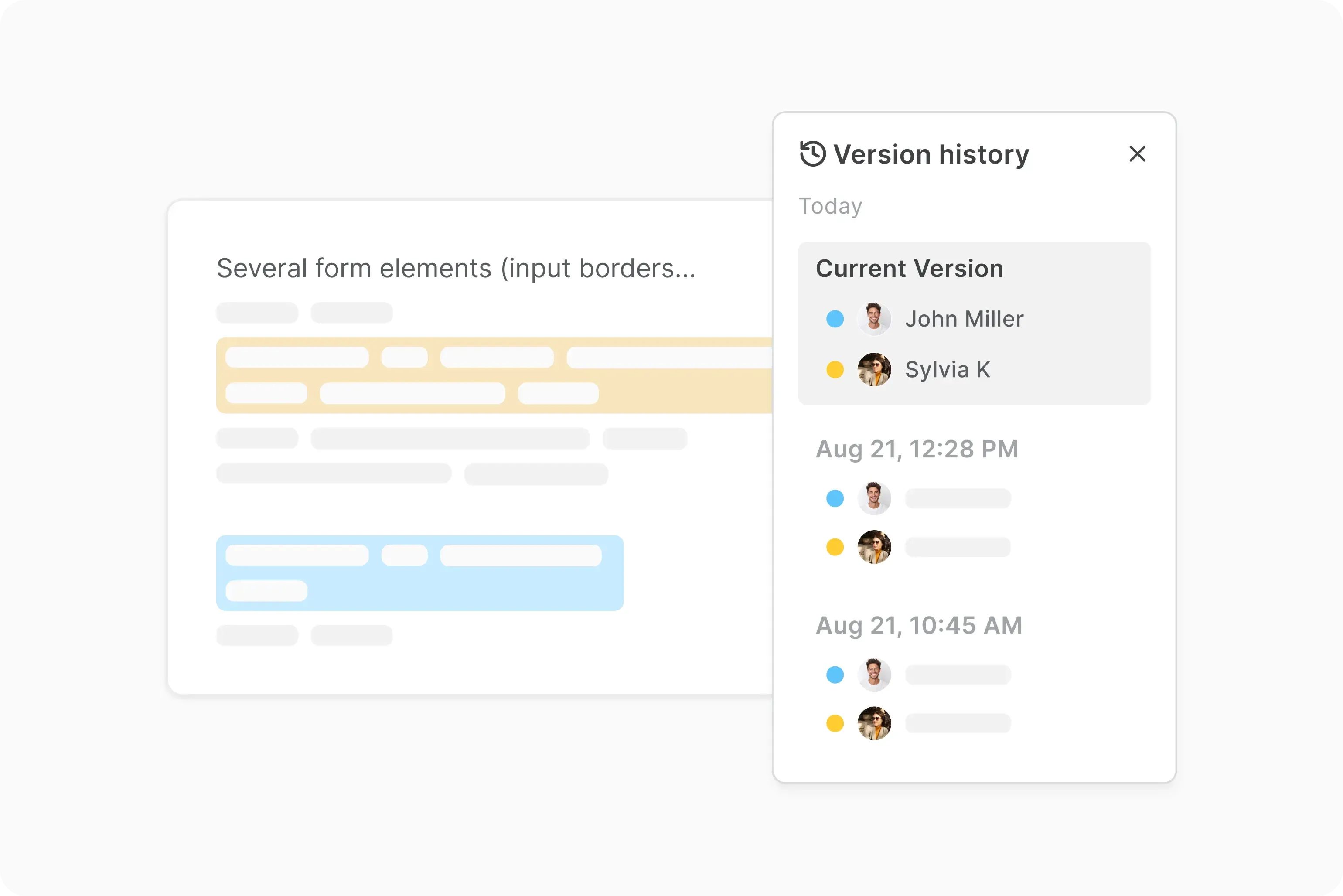The height and width of the screenshot is (896, 1343).
Task: Click yellow dot under 12:28 PM version
Action: point(835,547)
